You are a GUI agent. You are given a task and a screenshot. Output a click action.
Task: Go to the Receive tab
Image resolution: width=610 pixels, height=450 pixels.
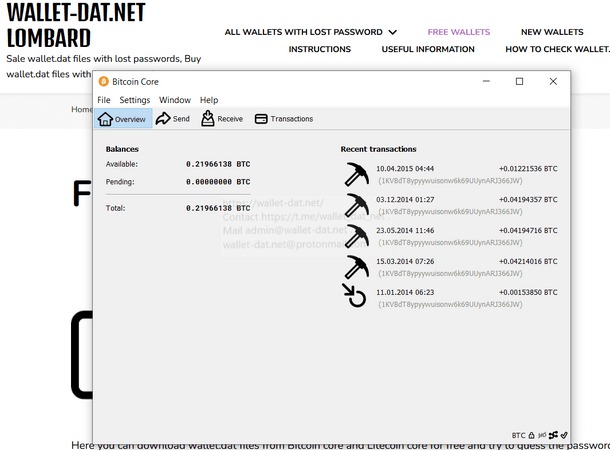222,119
